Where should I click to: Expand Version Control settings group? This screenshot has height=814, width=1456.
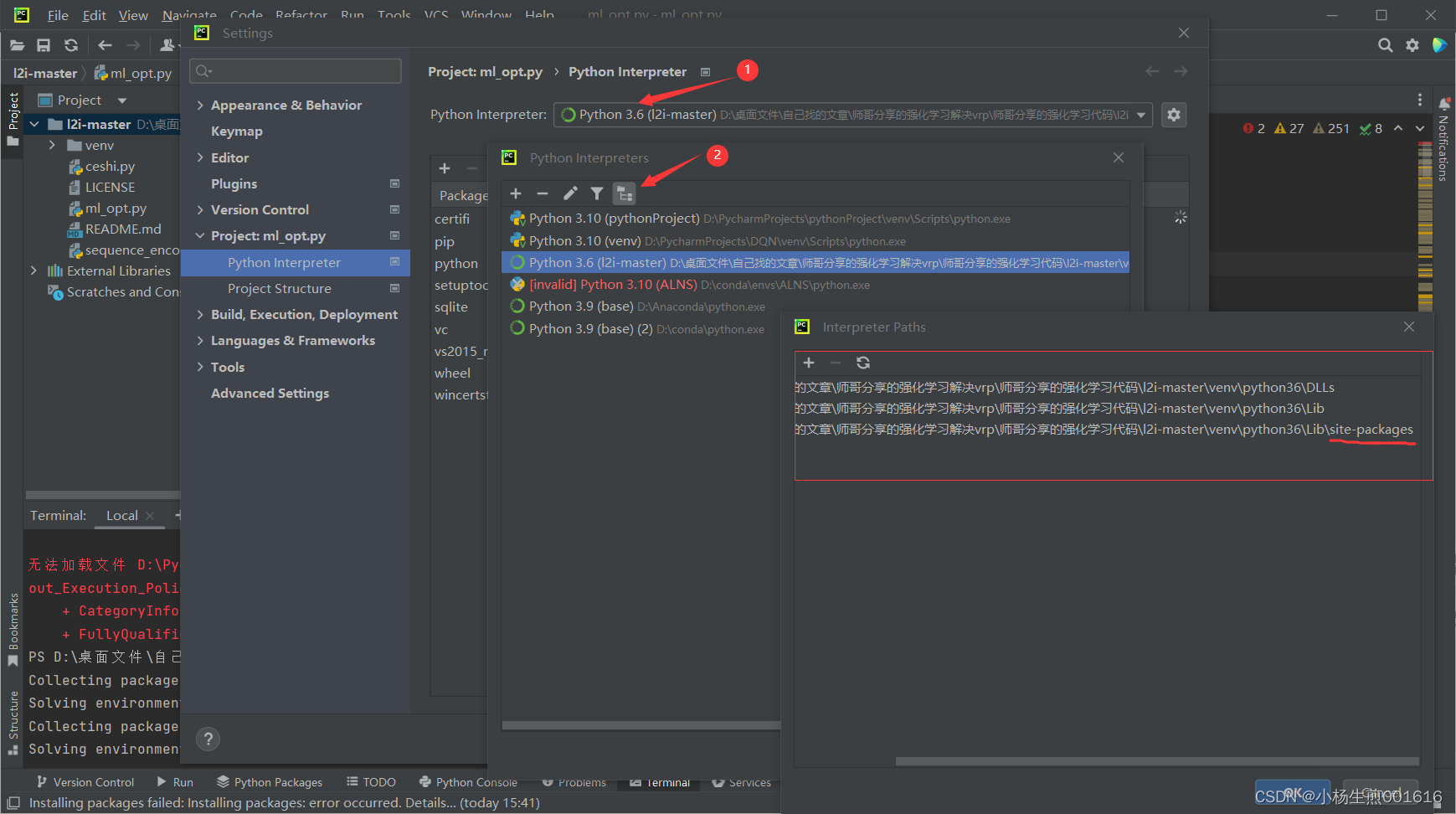[x=200, y=209]
